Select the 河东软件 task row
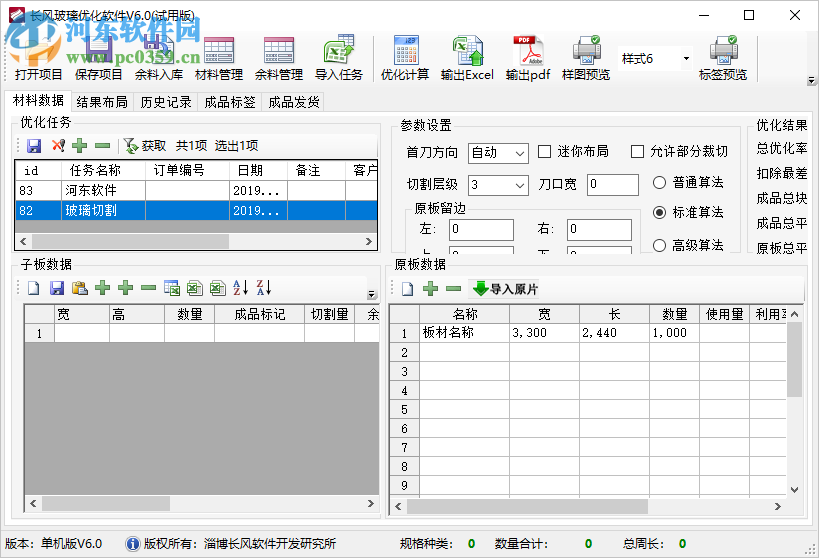The image size is (819, 558). pyautogui.click(x=196, y=191)
